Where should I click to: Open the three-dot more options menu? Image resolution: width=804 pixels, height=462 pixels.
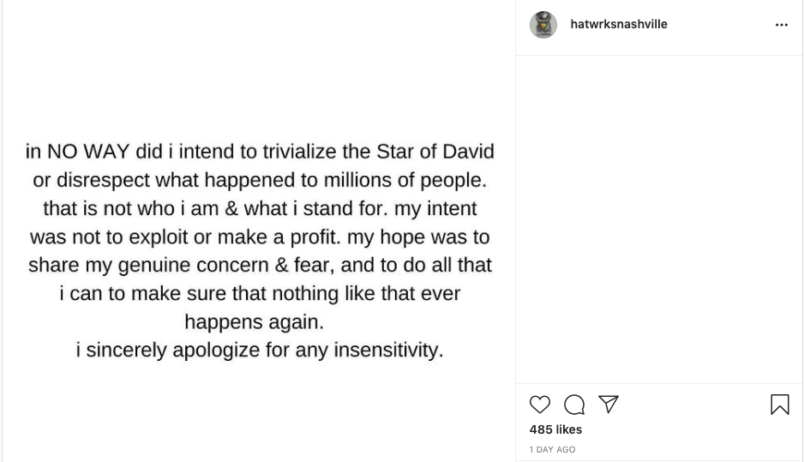point(781,25)
